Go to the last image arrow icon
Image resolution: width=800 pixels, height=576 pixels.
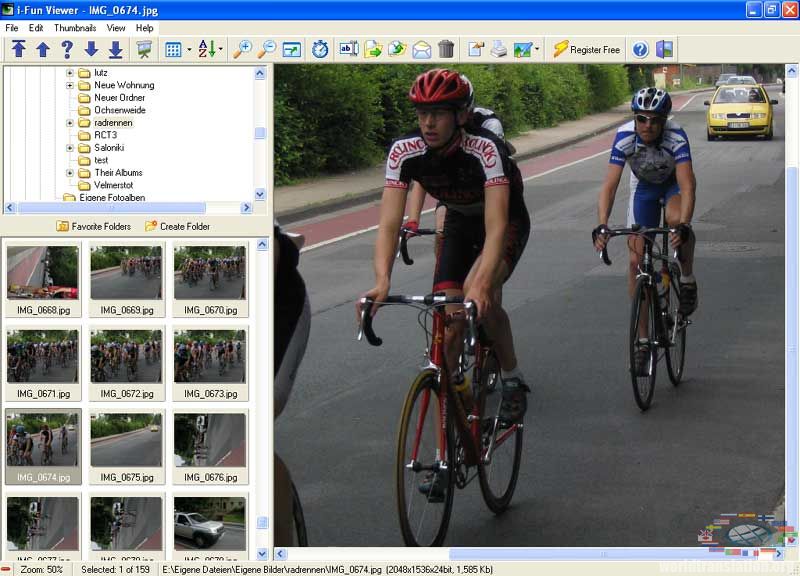click(115, 49)
